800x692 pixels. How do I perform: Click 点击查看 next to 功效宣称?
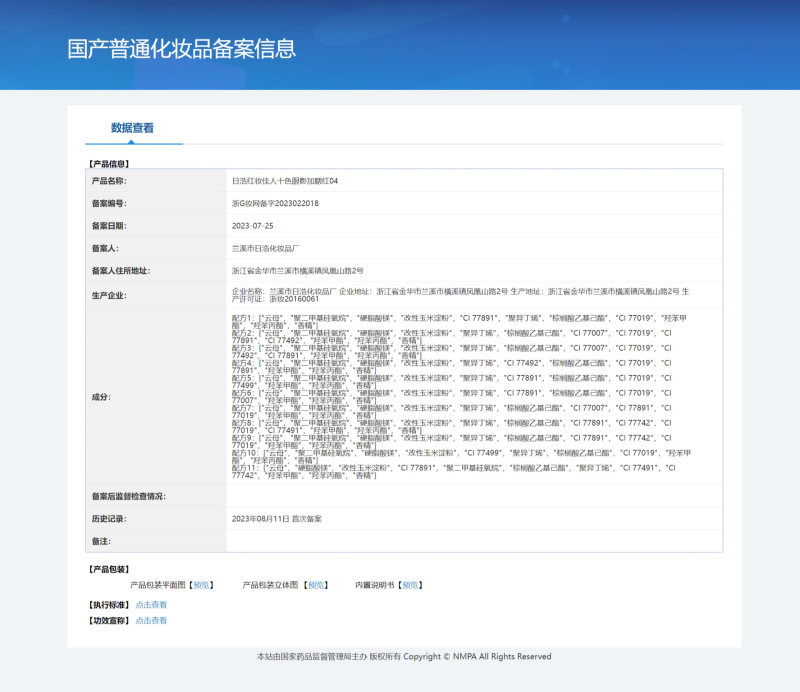pos(151,621)
